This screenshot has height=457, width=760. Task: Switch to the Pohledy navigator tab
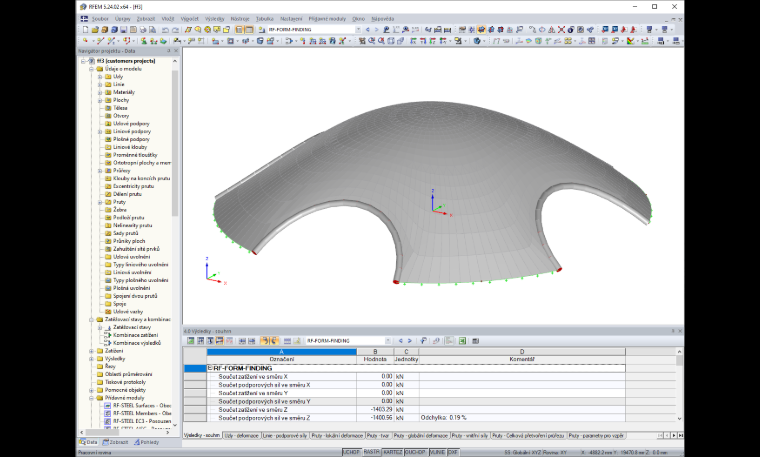point(146,442)
